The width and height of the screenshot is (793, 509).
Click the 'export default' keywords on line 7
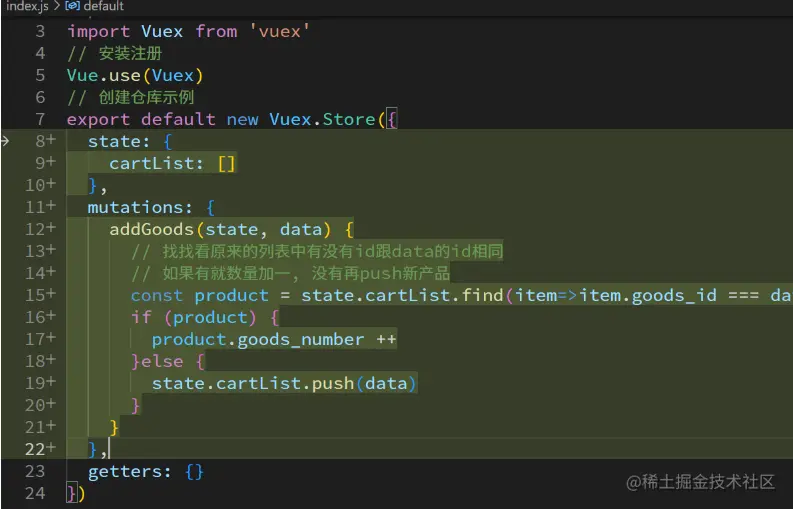click(x=141, y=119)
